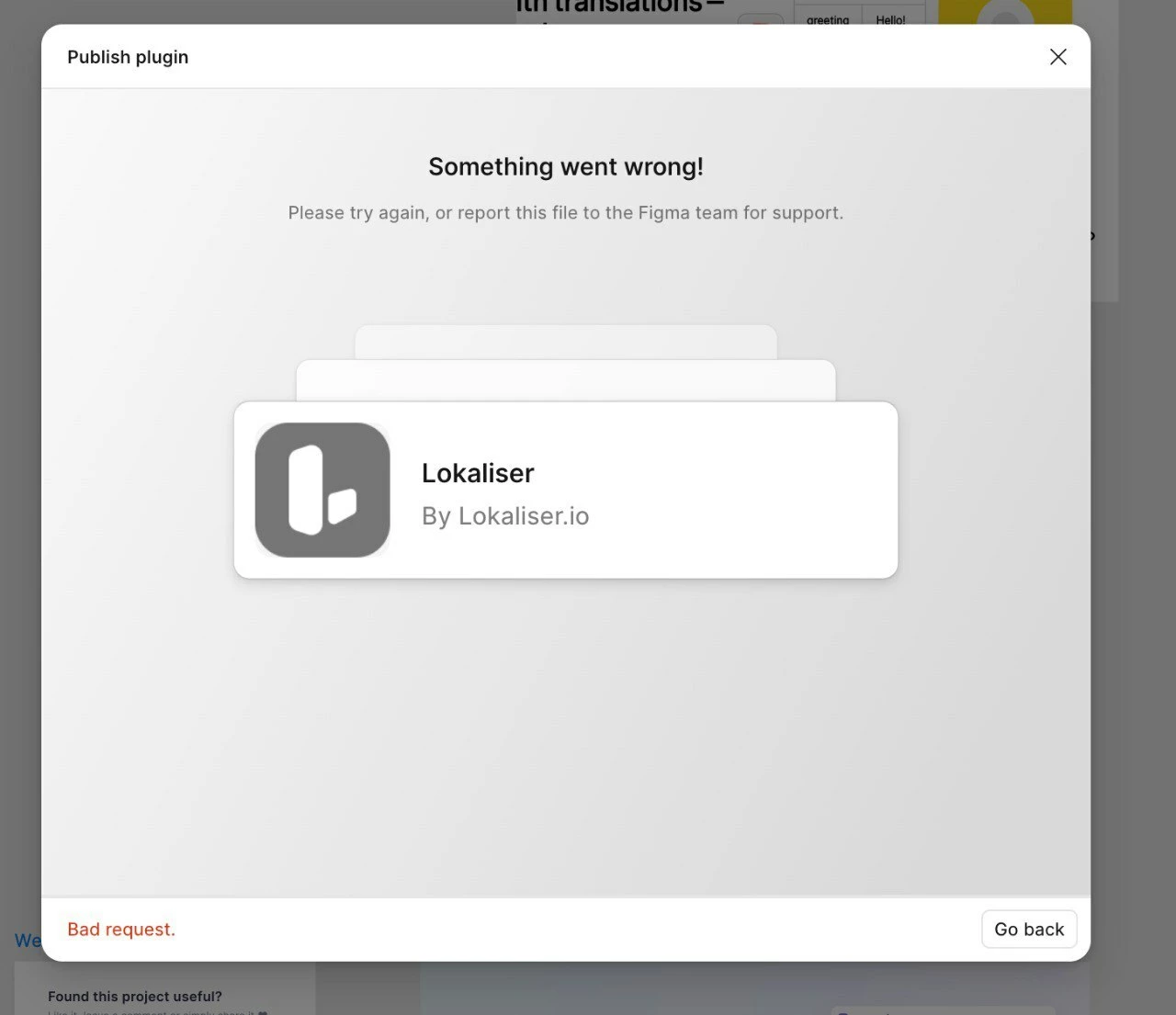Screen dimensions: 1176x1015
Task: Click the Bad request. error message
Action: 121,930
